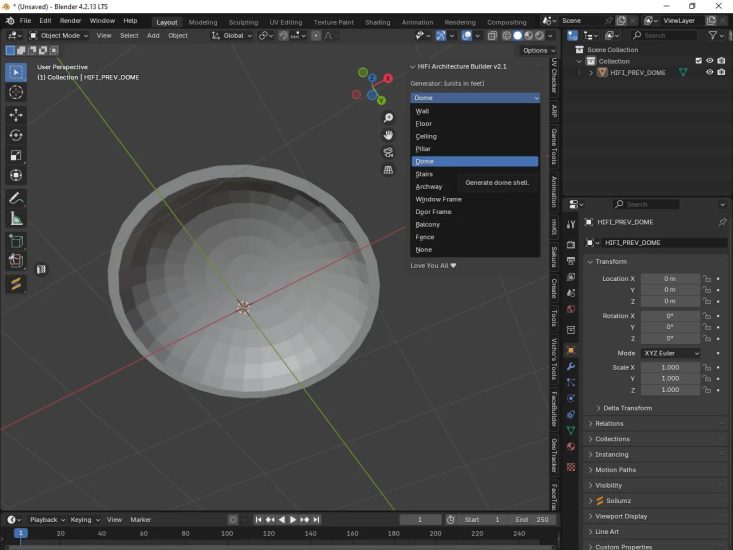
Task: Select the Measure tool
Action: (x=16, y=219)
